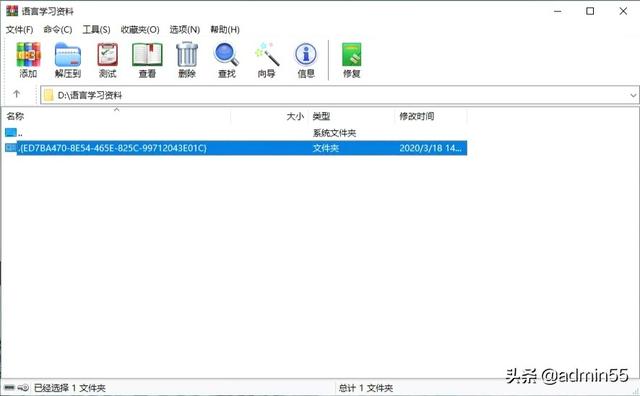Click status text 总计 1 文件夹
The width and height of the screenshot is (640, 396).
pos(366,388)
